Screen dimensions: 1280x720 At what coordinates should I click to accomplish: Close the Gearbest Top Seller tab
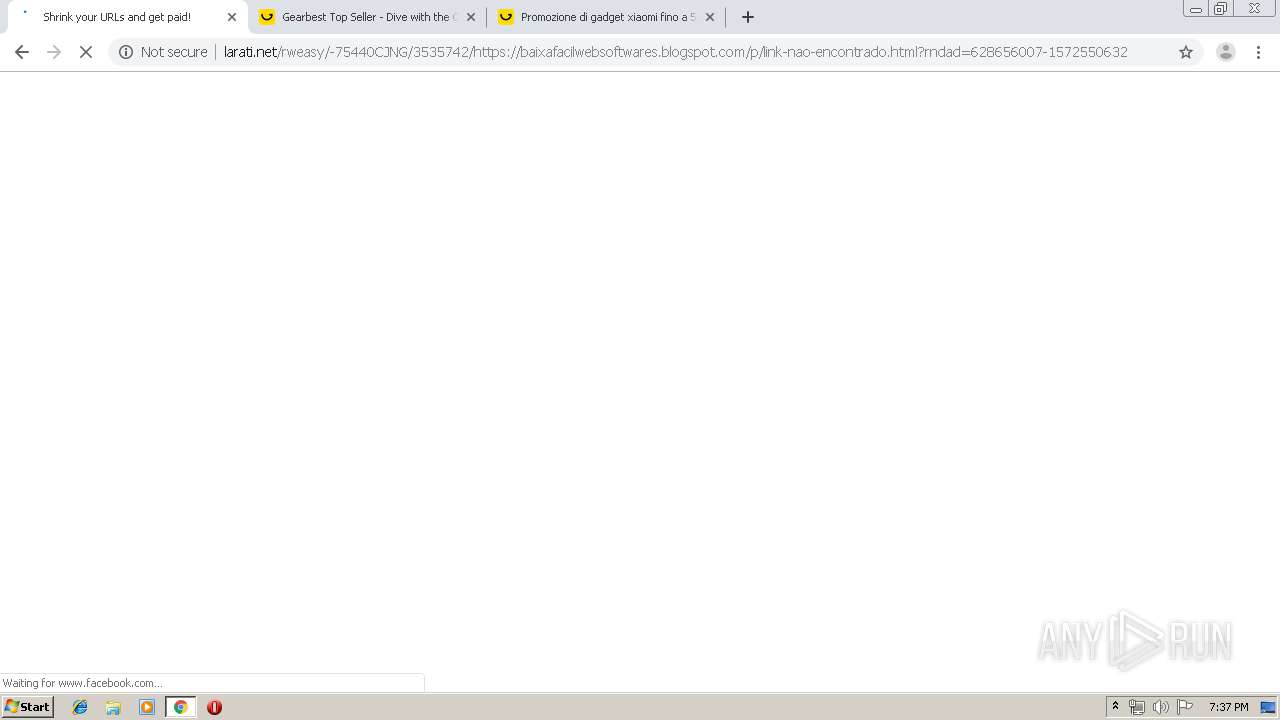pyautogui.click(x=471, y=17)
